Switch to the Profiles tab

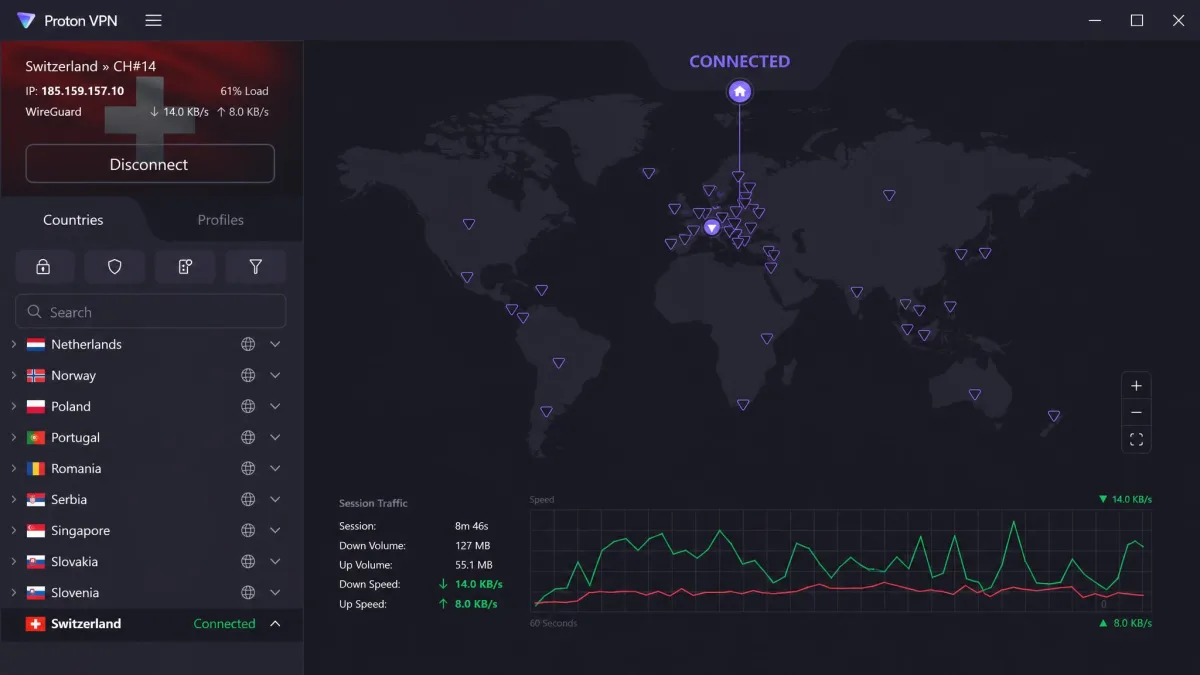(221, 220)
